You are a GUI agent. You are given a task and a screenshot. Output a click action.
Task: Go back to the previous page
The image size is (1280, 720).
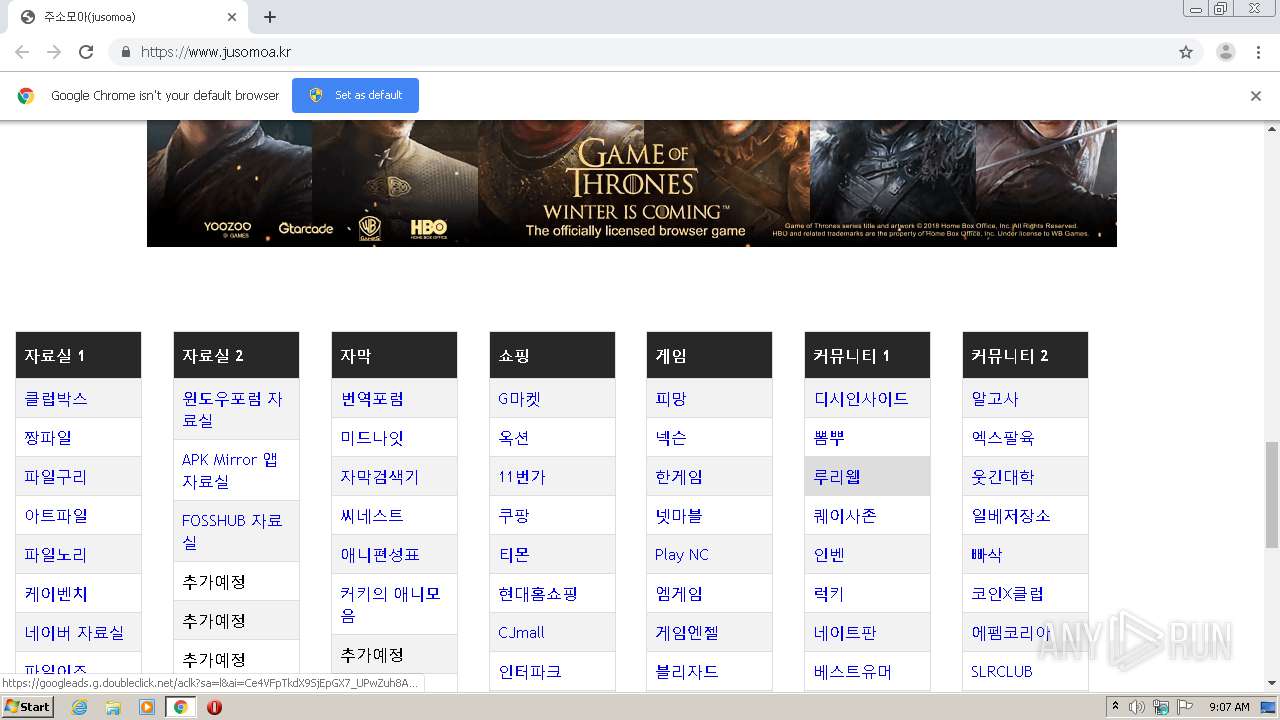pyautogui.click(x=22, y=52)
